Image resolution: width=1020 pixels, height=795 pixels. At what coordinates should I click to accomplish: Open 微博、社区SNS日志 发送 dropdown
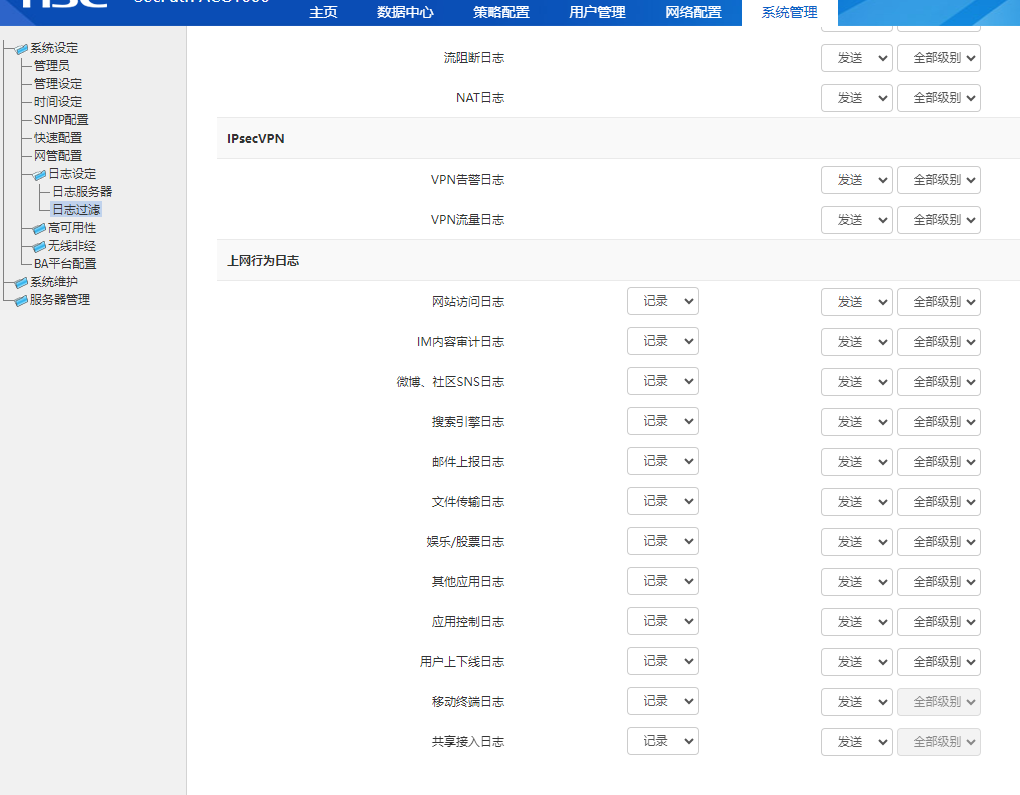(856, 382)
